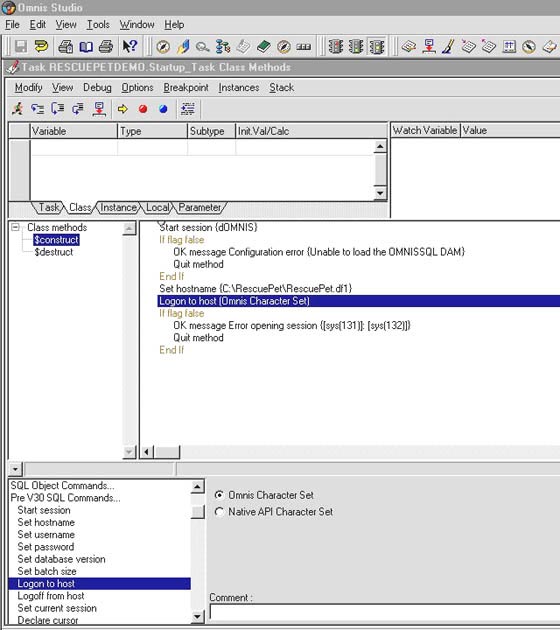The height and width of the screenshot is (630, 560).
Task: Click the yellow Go Point arrow icon
Action: click(x=123, y=109)
